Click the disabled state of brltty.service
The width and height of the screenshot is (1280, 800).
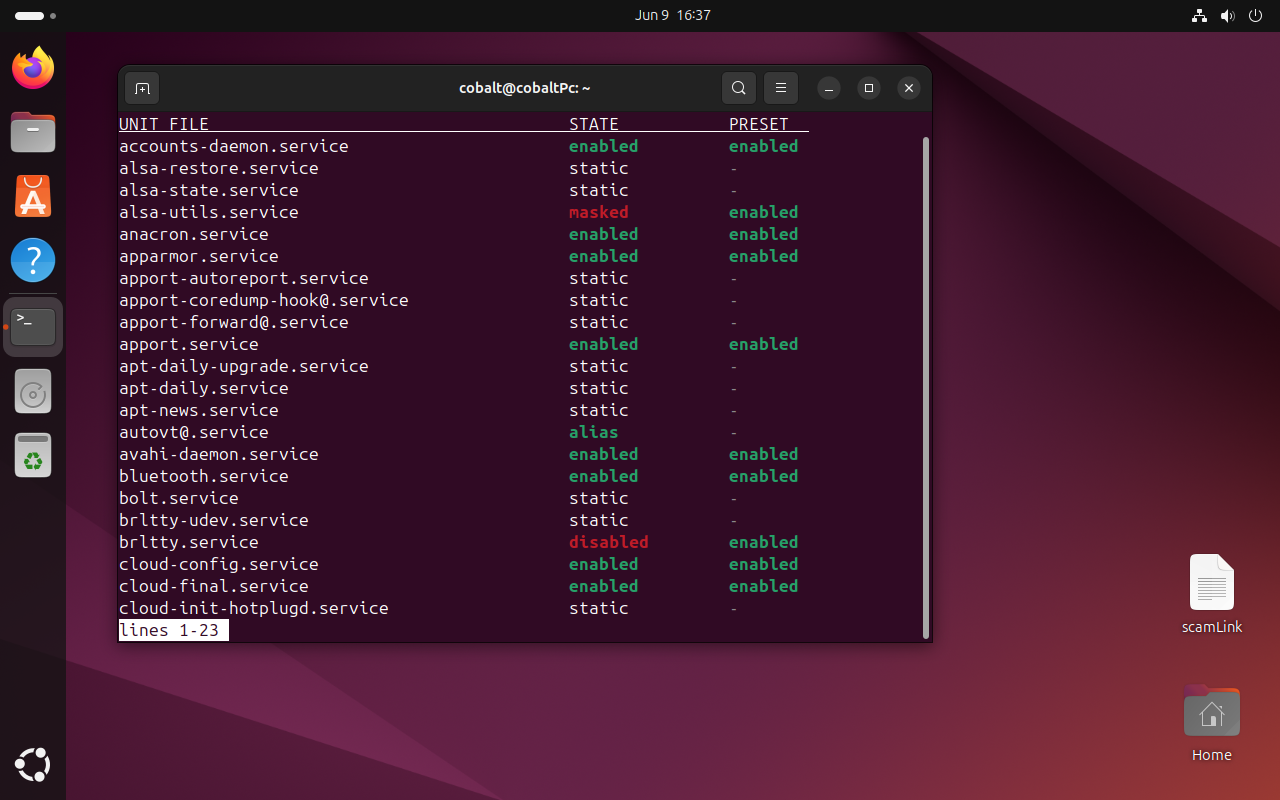(x=609, y=542)
